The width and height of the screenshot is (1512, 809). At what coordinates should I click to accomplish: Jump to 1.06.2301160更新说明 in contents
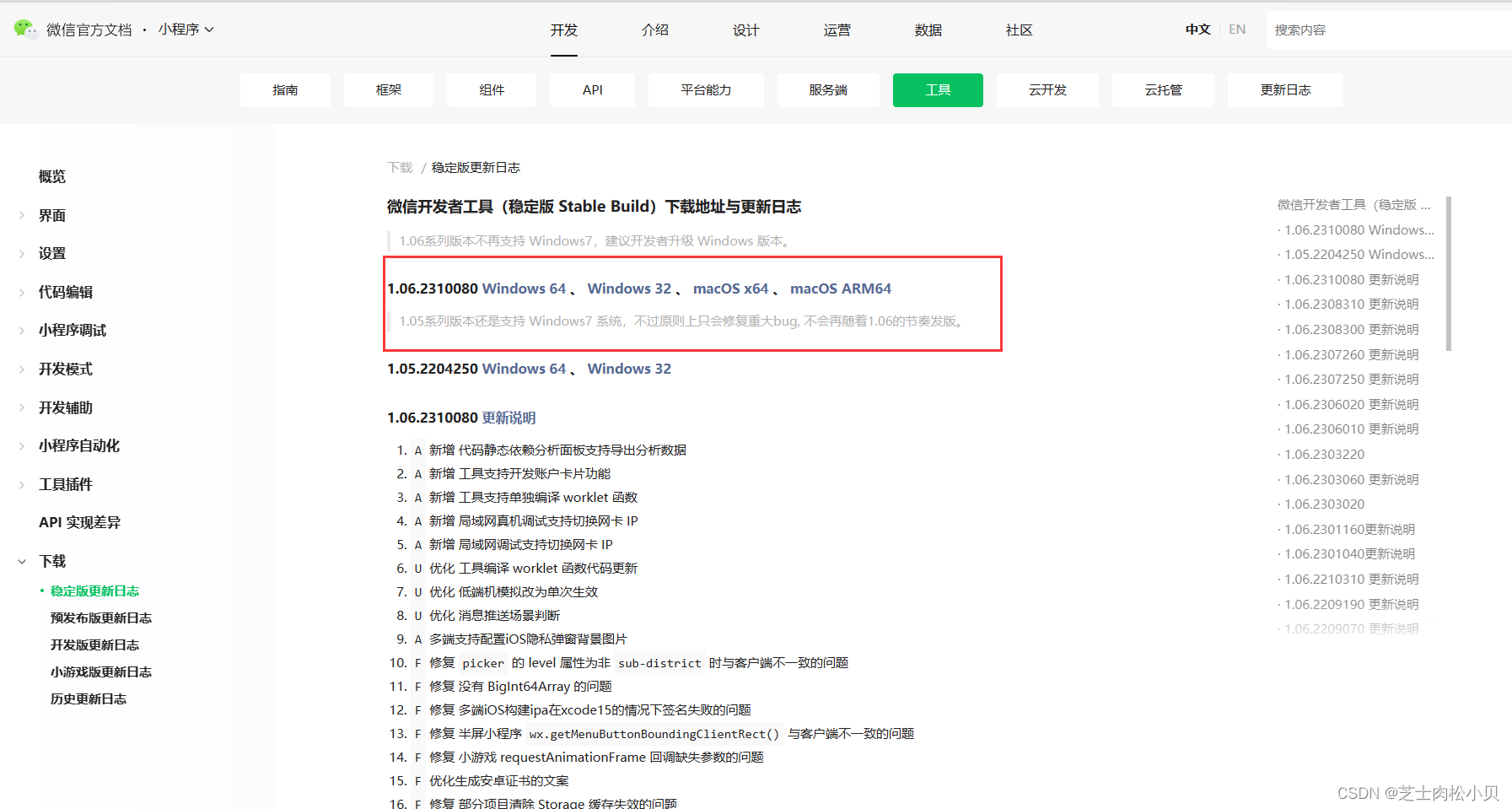coord(1349,530)
